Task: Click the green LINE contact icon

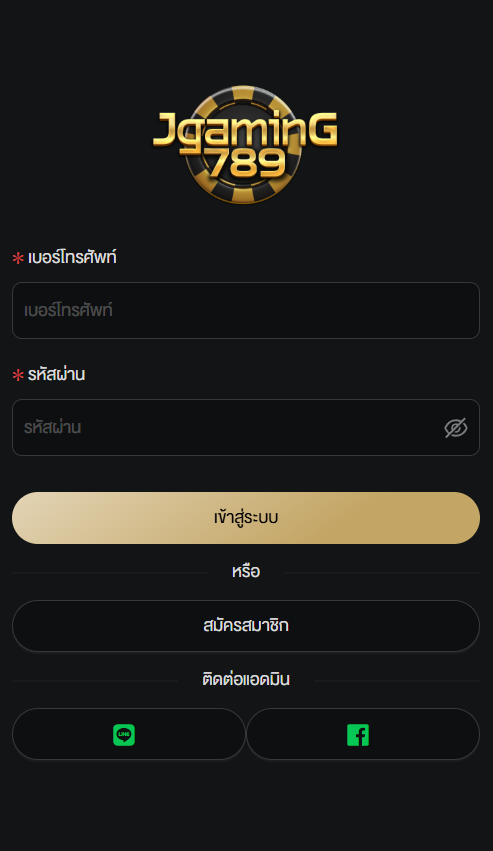Action: (124, 735)
